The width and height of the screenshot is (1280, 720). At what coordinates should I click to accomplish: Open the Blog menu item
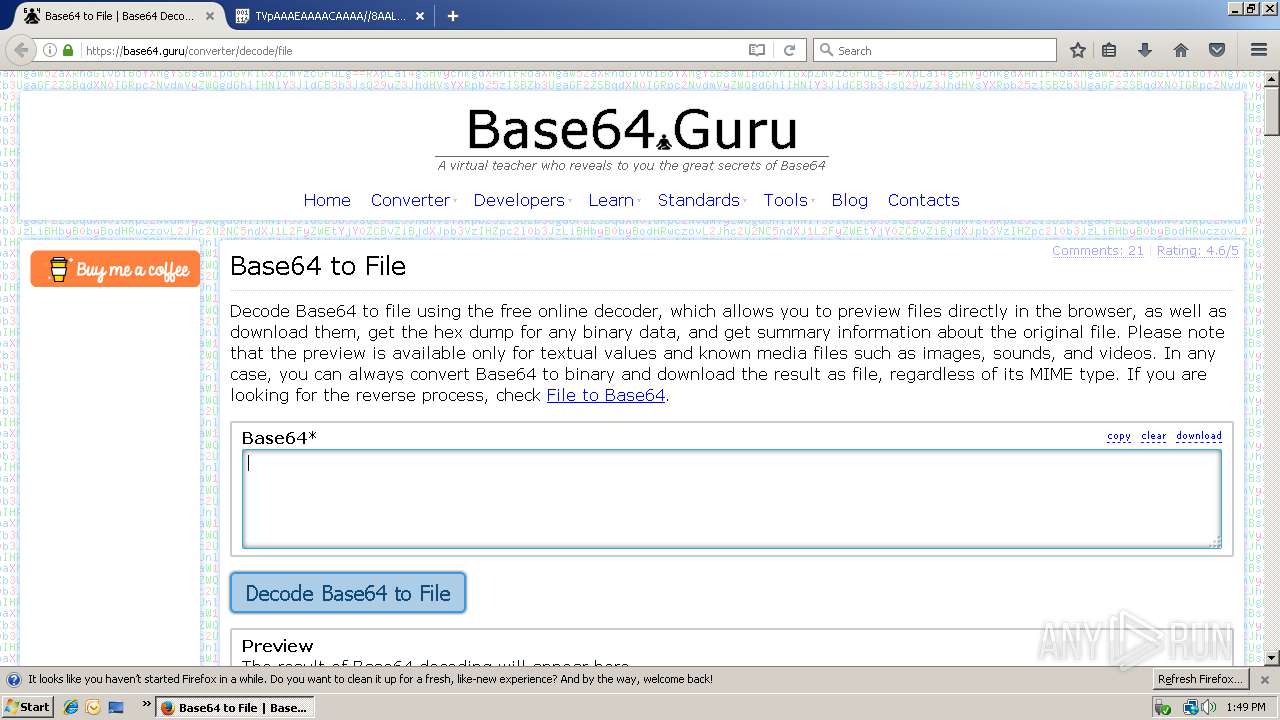pyautogui.click(x=850, y=200)
